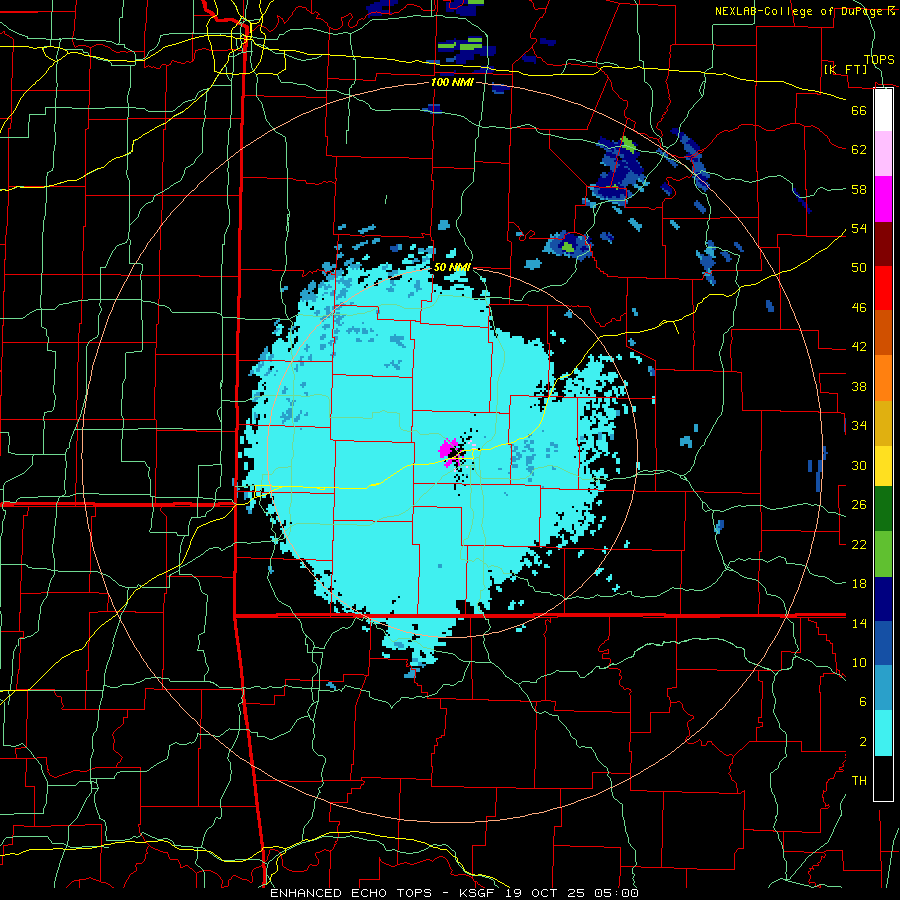
Task: Click the 10 legend value
Action: [x=859, y=662]
